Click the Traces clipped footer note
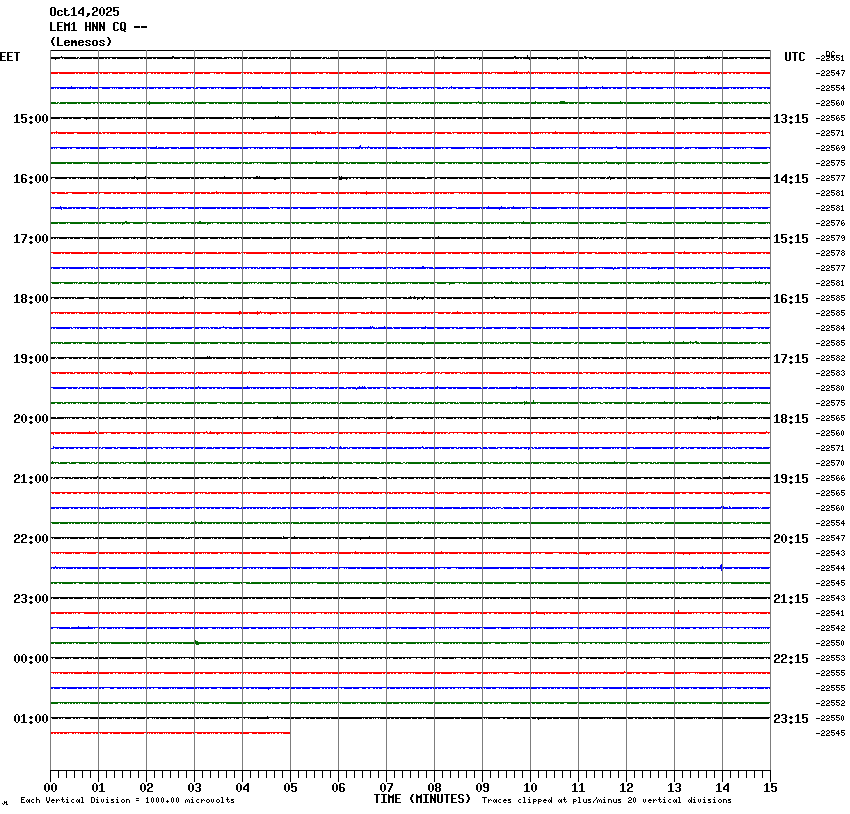 tap(606, 800)
